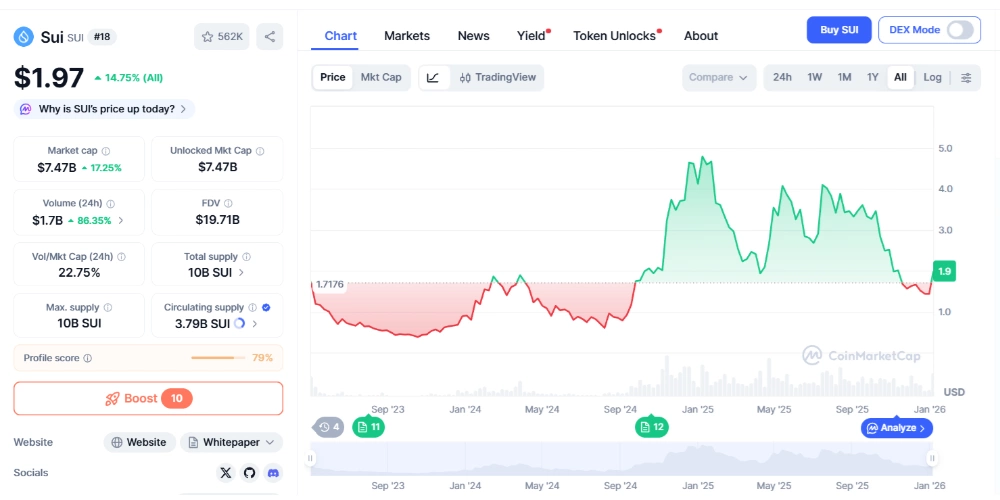The height and width of the screenshot is (500, 1000).
Task: Open the Discord social link
Action: pos(273,473)
